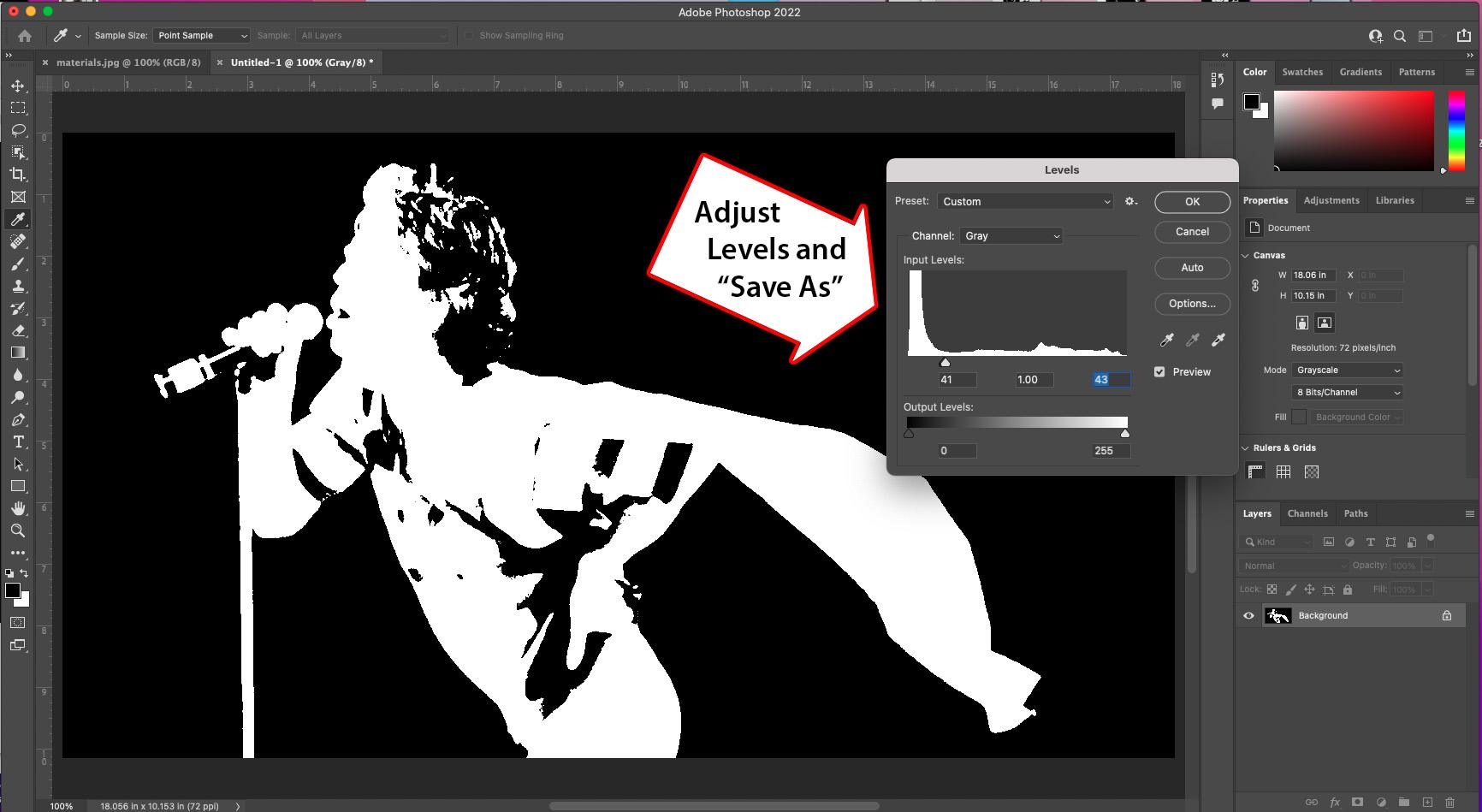This screenshot has width=1482, height=812.
Task: Toggle the Preview checkbox in Levels
Action: (x=1159, y=372)
